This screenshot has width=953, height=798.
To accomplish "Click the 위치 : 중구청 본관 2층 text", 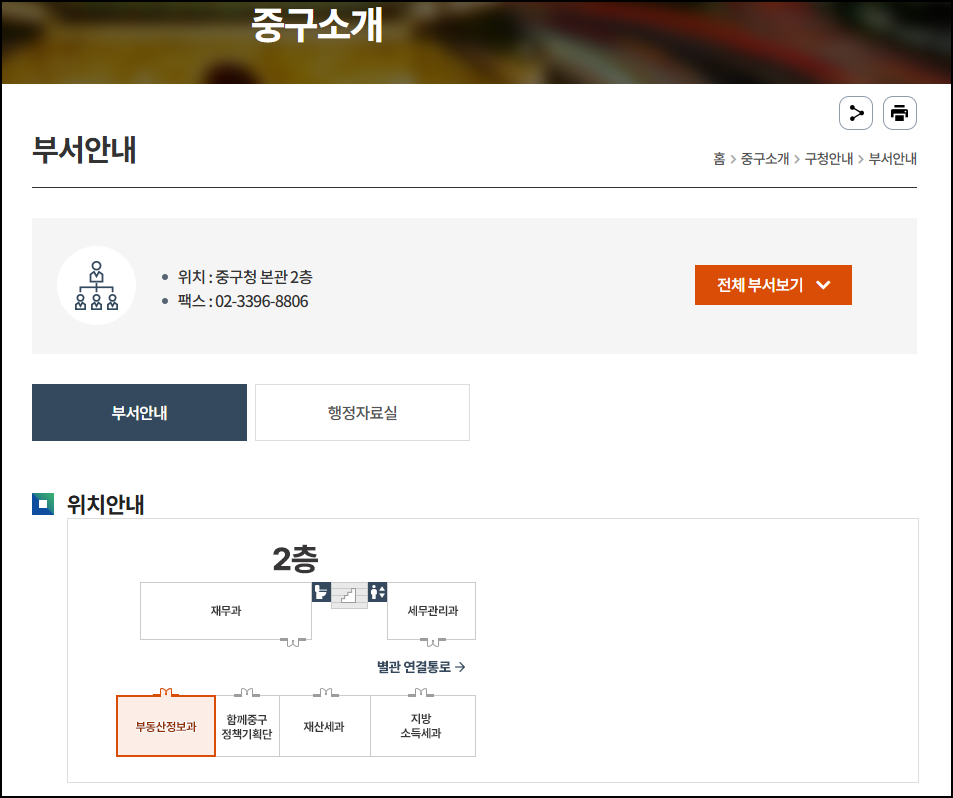I will [245, 277].
